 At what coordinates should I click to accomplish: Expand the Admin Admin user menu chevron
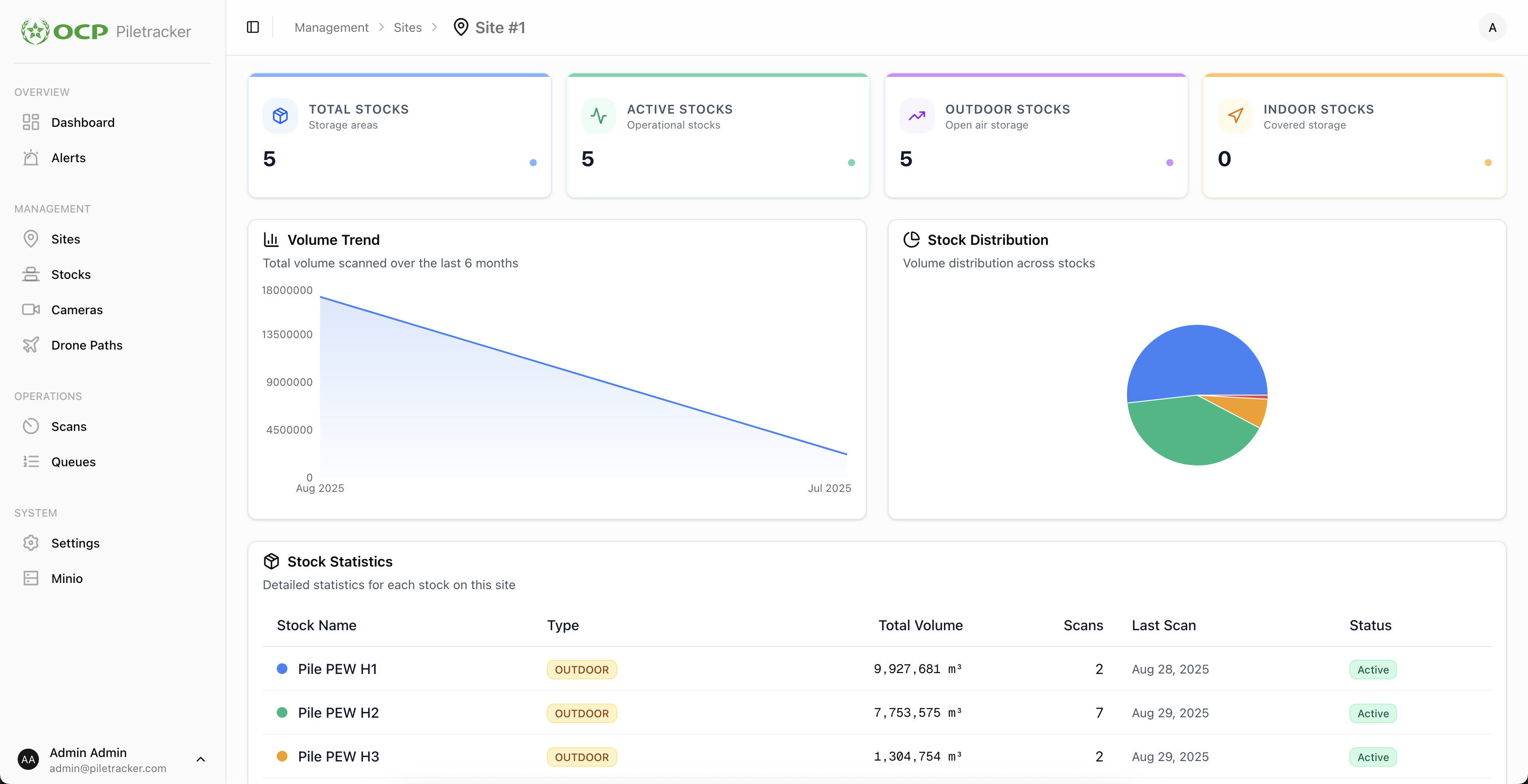click(200, 760)
